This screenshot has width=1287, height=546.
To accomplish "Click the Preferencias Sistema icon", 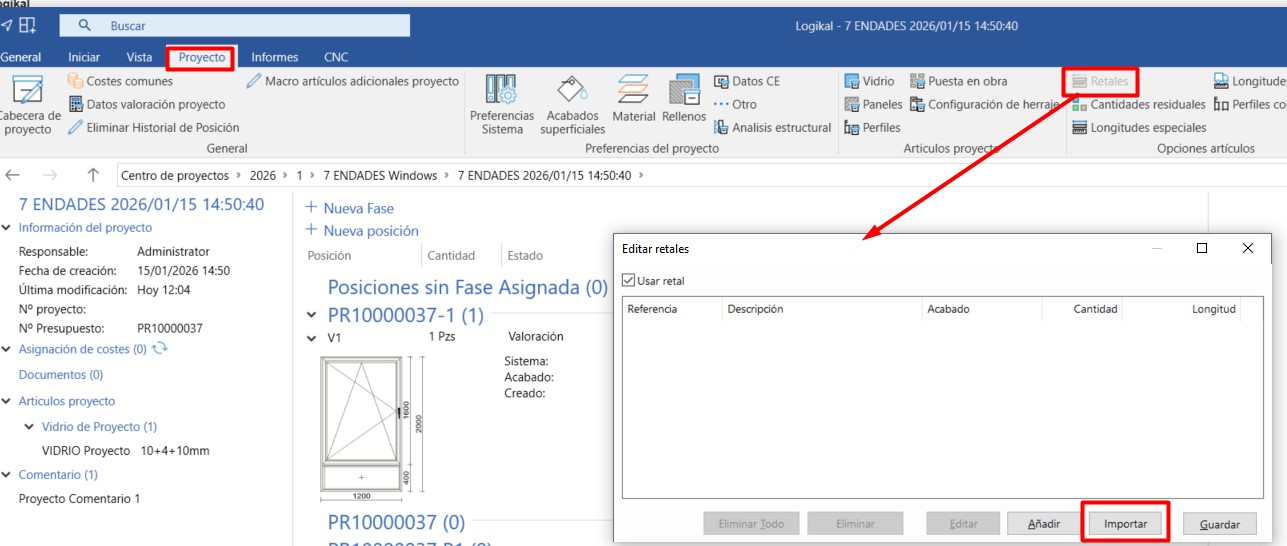I will pos(501,91).
